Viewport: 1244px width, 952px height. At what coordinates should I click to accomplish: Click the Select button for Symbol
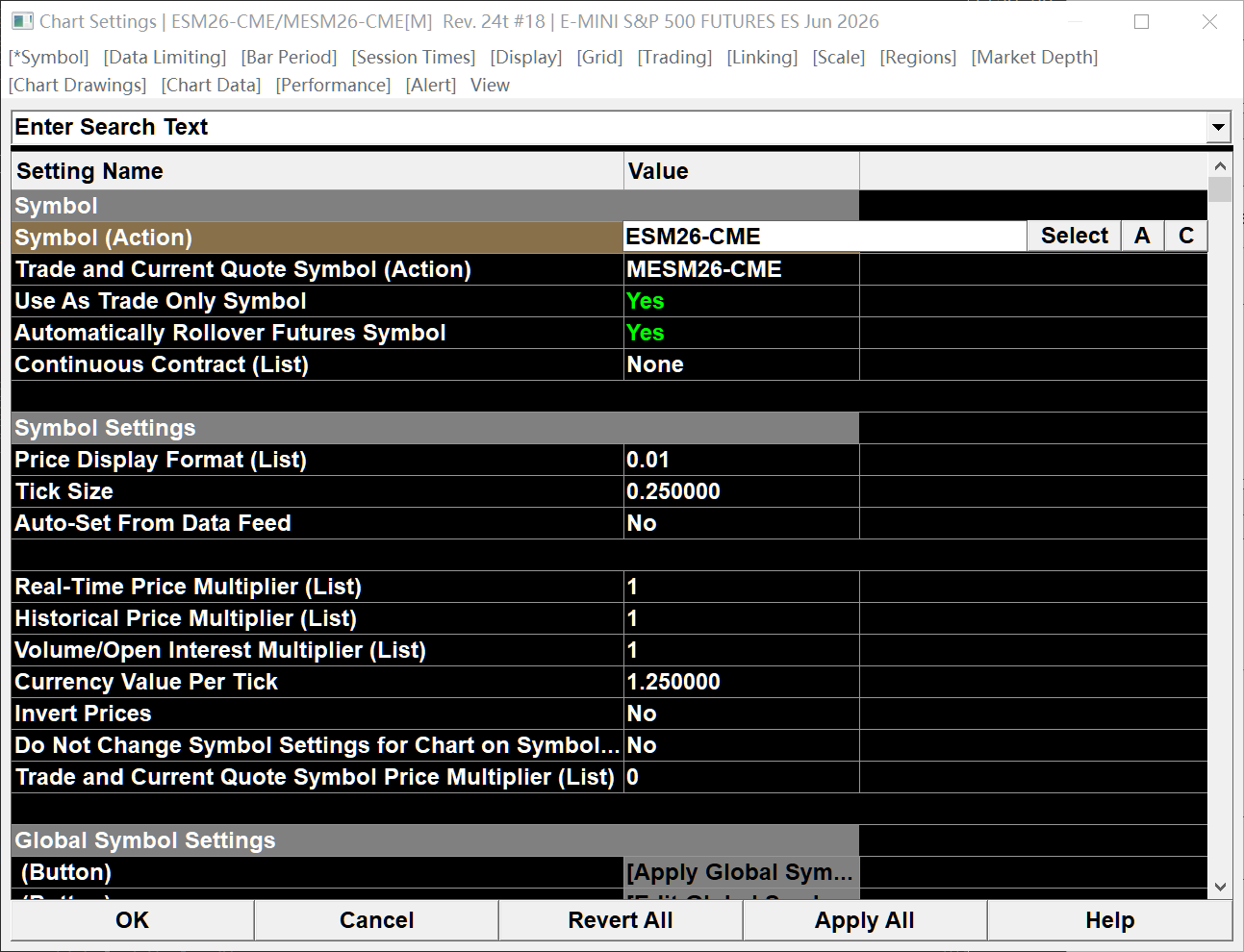point(1075,237)
